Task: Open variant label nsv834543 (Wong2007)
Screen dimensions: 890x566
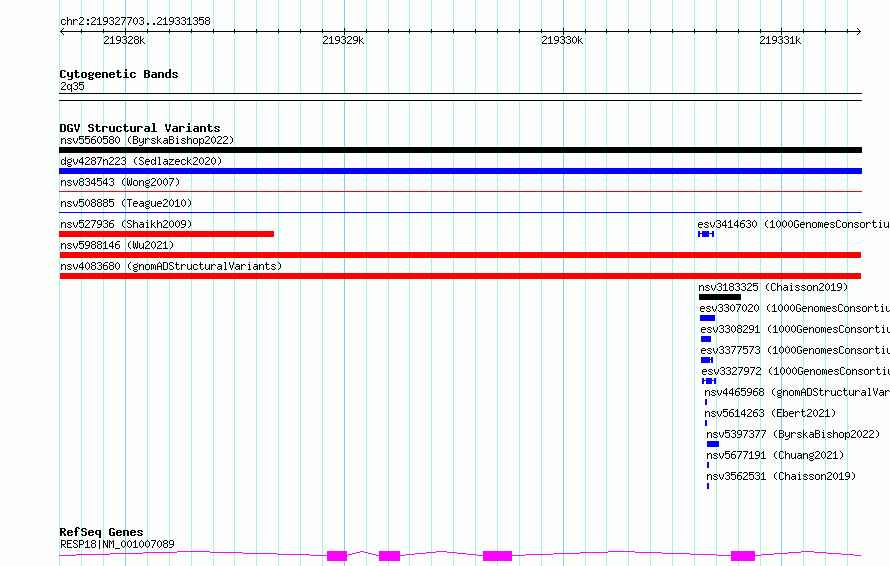Action: pos(120,182)
